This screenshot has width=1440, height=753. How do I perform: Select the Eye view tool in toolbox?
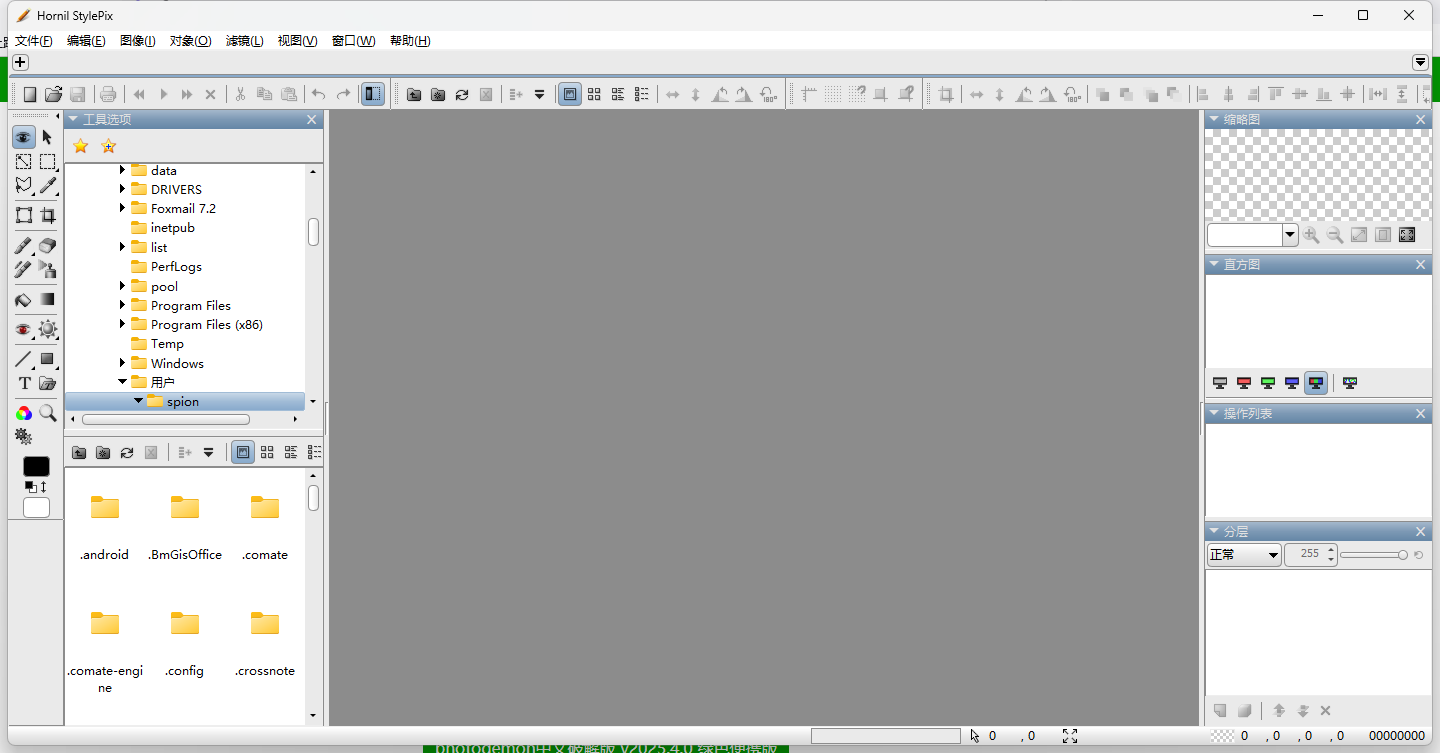23,137
